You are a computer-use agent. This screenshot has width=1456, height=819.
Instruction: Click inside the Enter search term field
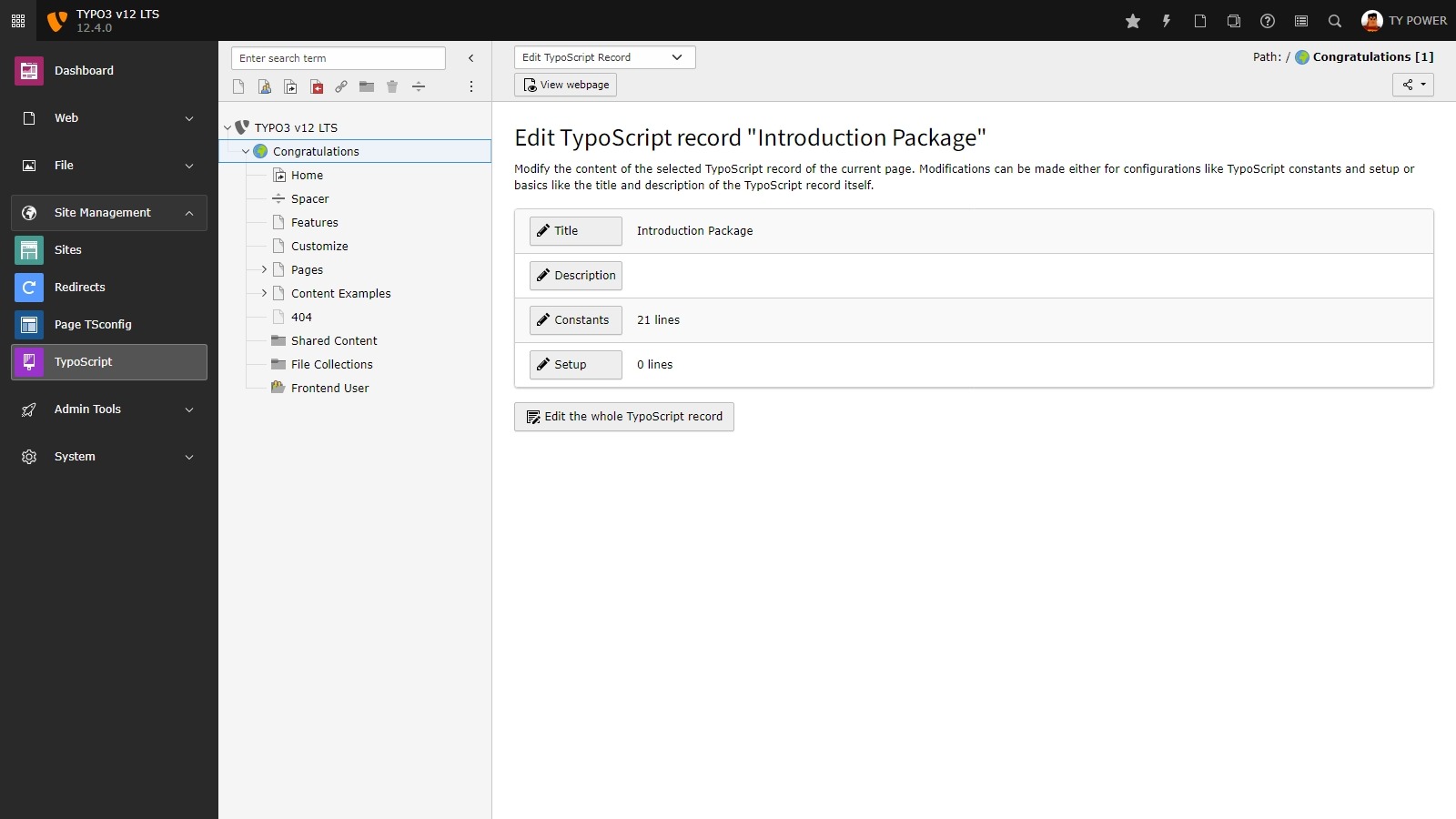coord(337,57)
